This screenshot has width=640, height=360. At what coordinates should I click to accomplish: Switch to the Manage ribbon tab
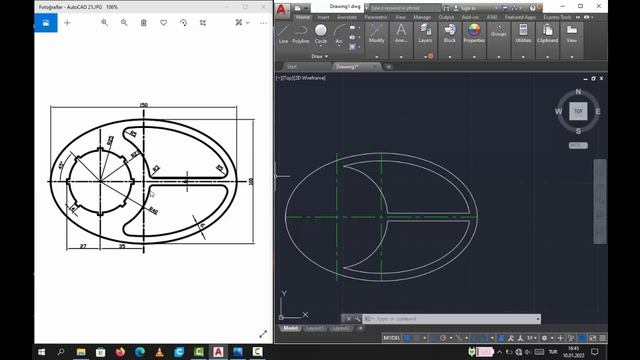[422, 17]
